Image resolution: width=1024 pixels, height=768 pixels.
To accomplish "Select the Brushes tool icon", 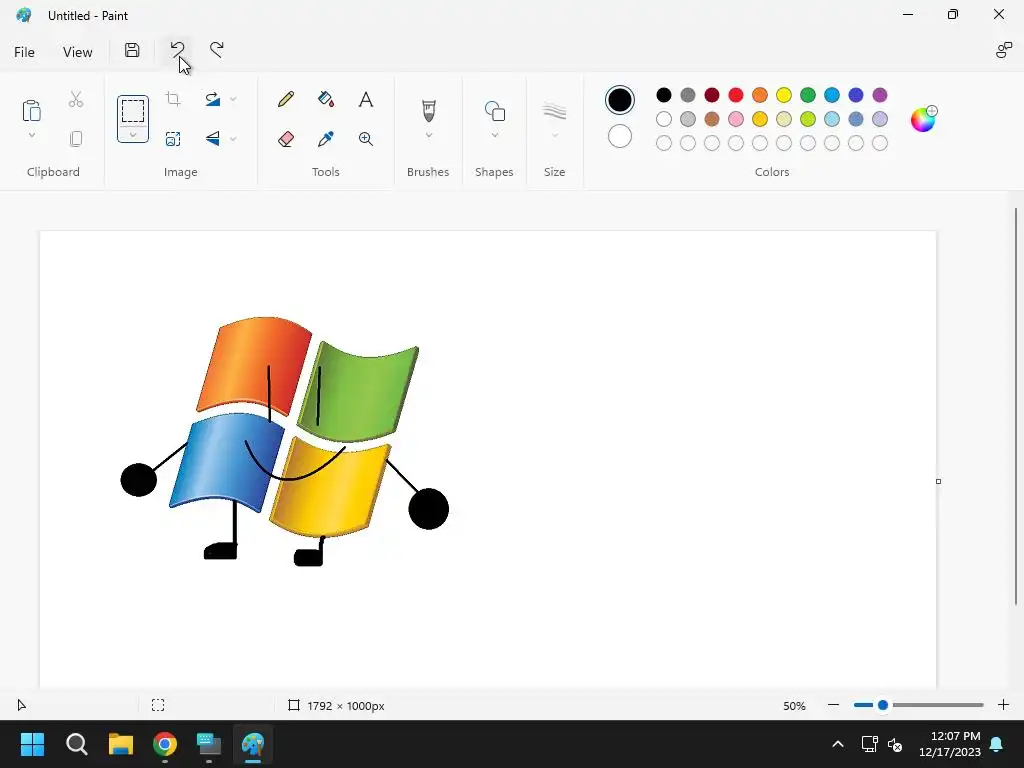I will coord(428,111).
